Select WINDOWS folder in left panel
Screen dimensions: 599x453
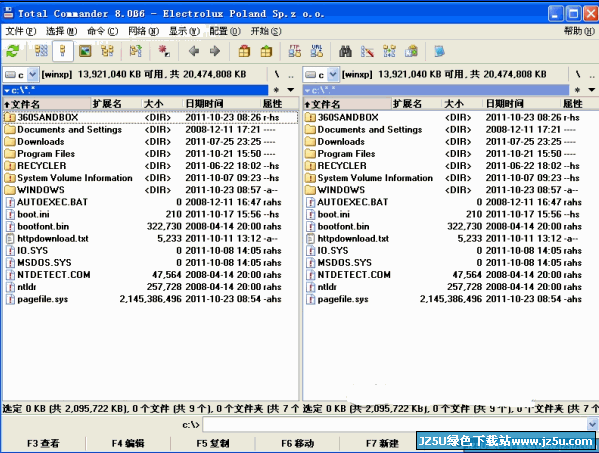[151, 190]
